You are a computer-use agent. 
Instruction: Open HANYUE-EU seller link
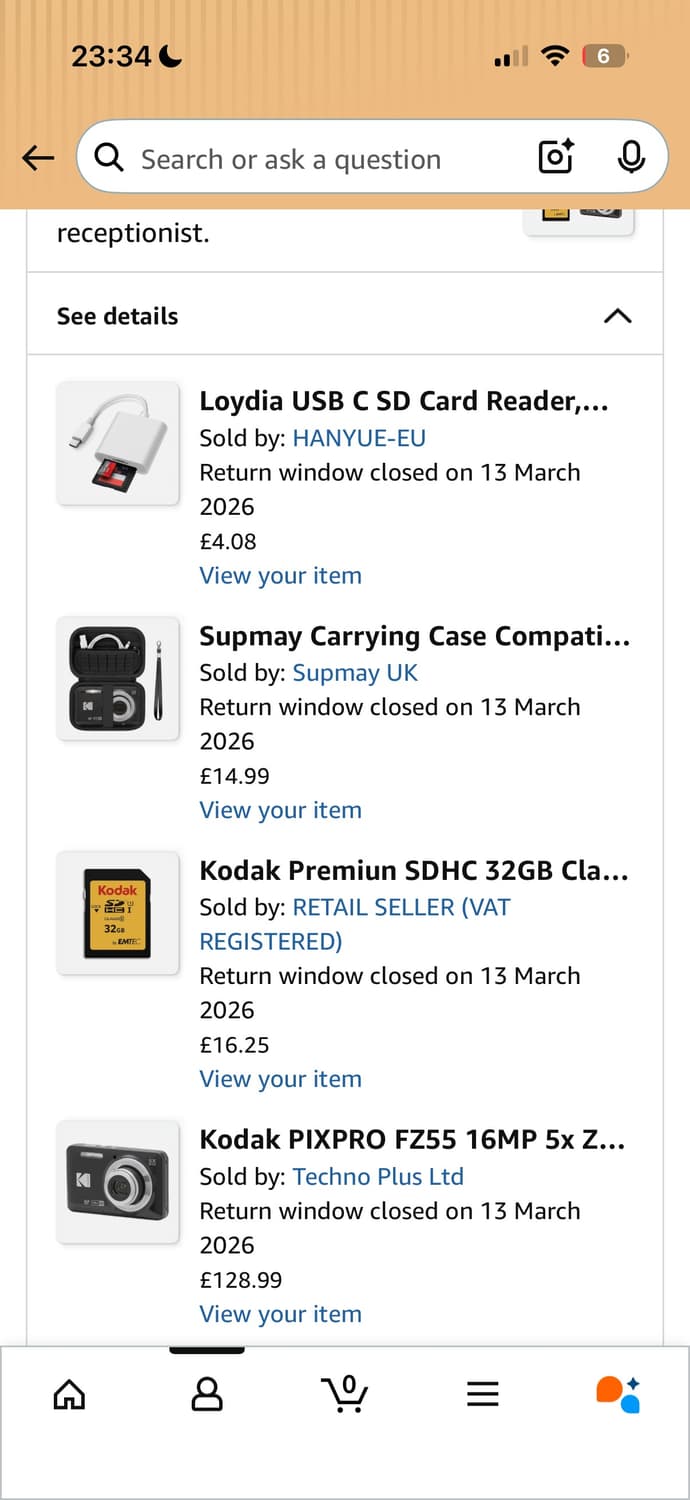click(x=359, y=438)
